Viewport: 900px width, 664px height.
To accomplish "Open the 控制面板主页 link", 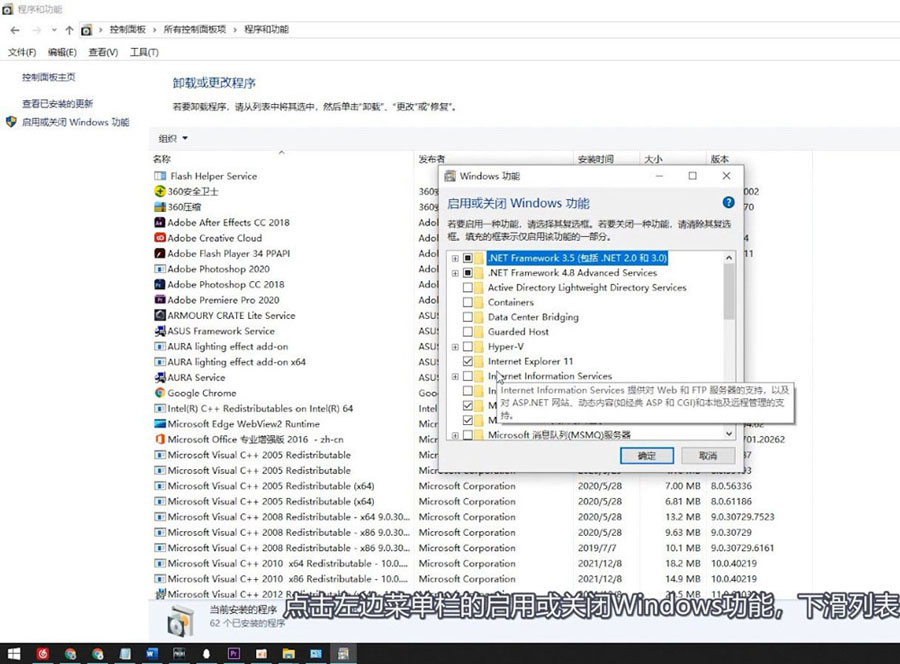I will 49,77.
